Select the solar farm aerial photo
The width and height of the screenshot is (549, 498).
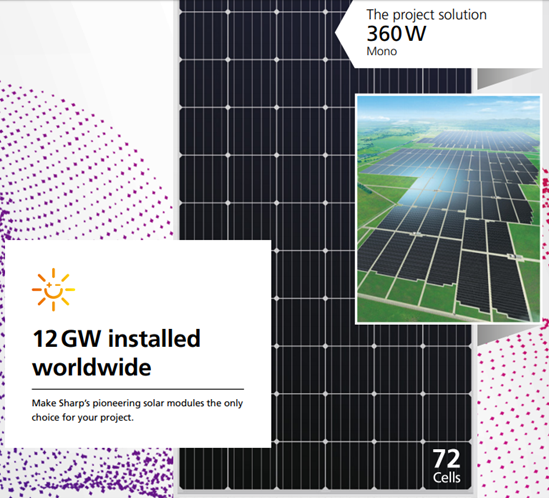(449, 209)
